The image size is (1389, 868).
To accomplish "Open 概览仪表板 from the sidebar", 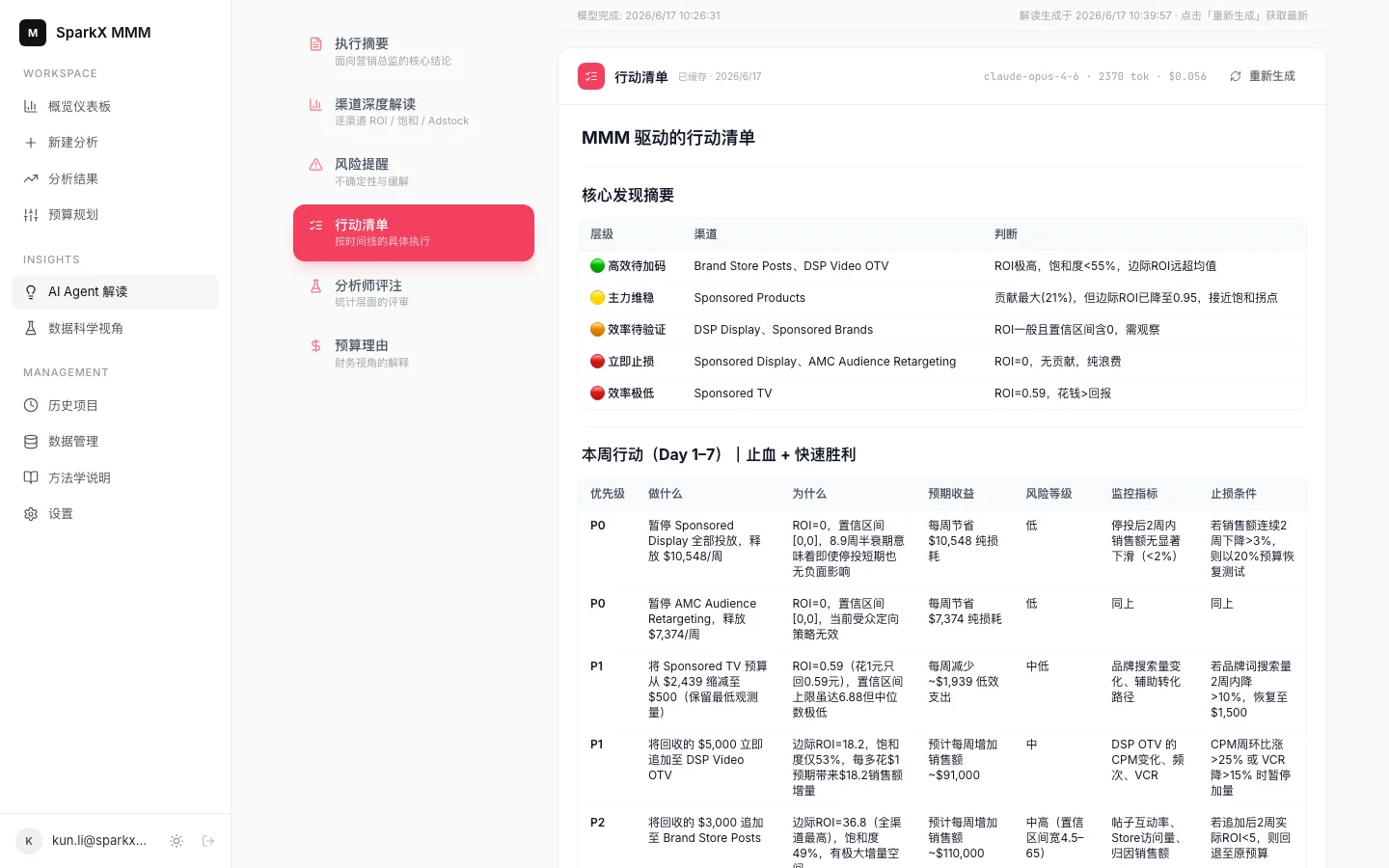I will [115, 106].
